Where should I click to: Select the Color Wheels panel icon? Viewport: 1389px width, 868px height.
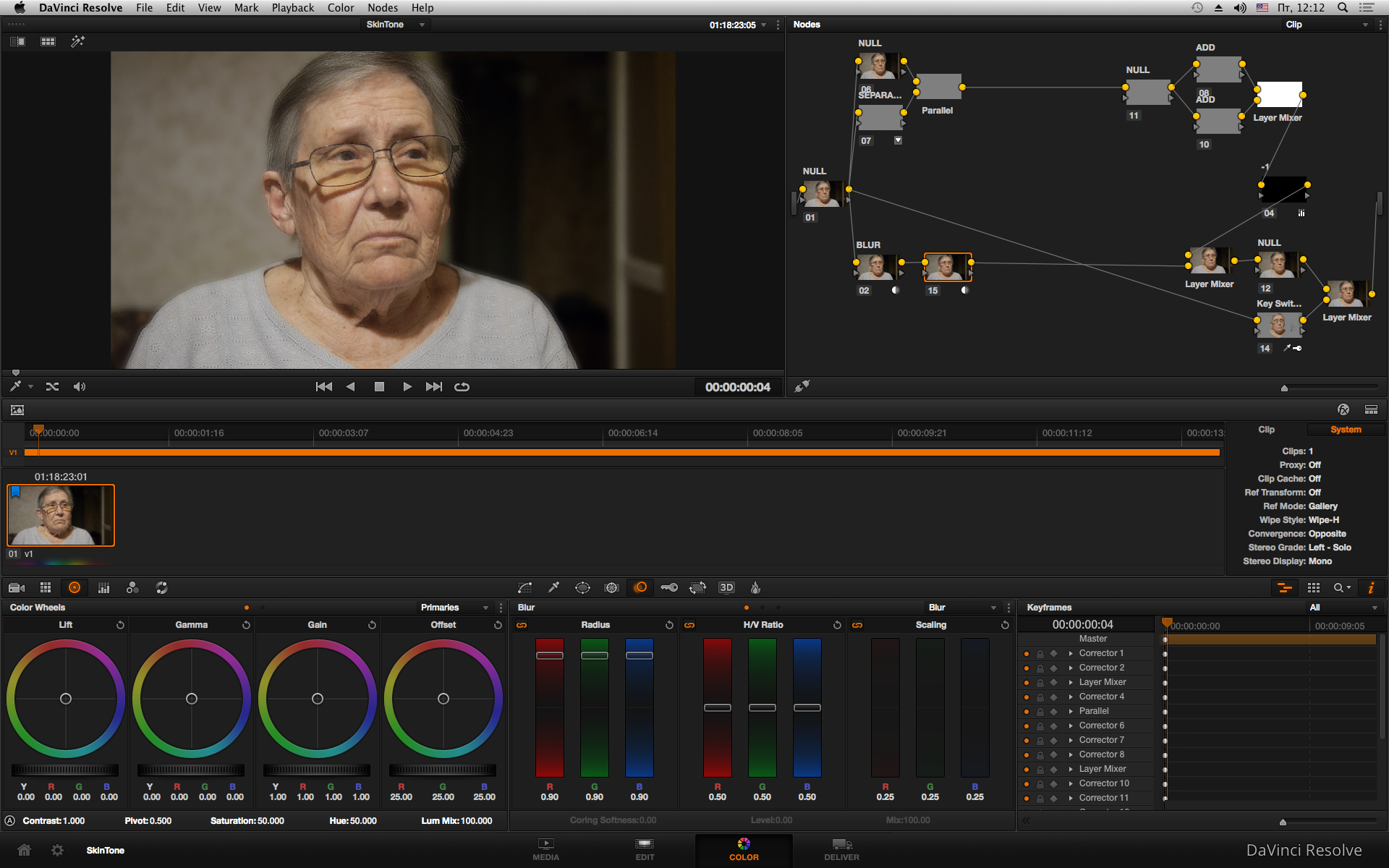pyautogui.click(x=74, y=587)
